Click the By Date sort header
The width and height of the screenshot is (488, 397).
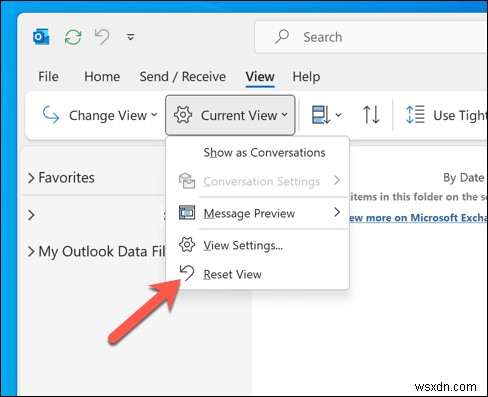[463, 178]
